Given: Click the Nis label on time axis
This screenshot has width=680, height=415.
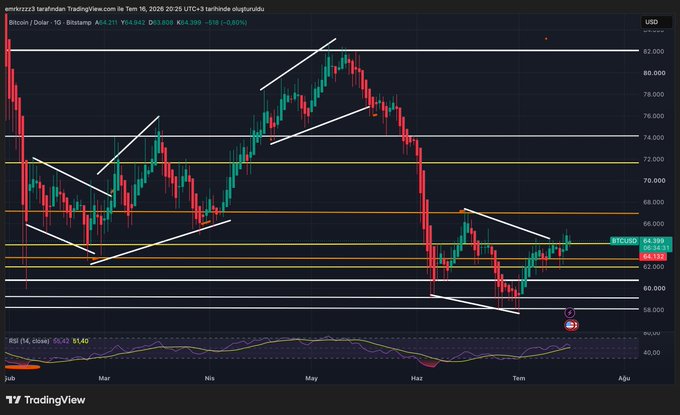Looking at the screenshot, I should [209, 378].
